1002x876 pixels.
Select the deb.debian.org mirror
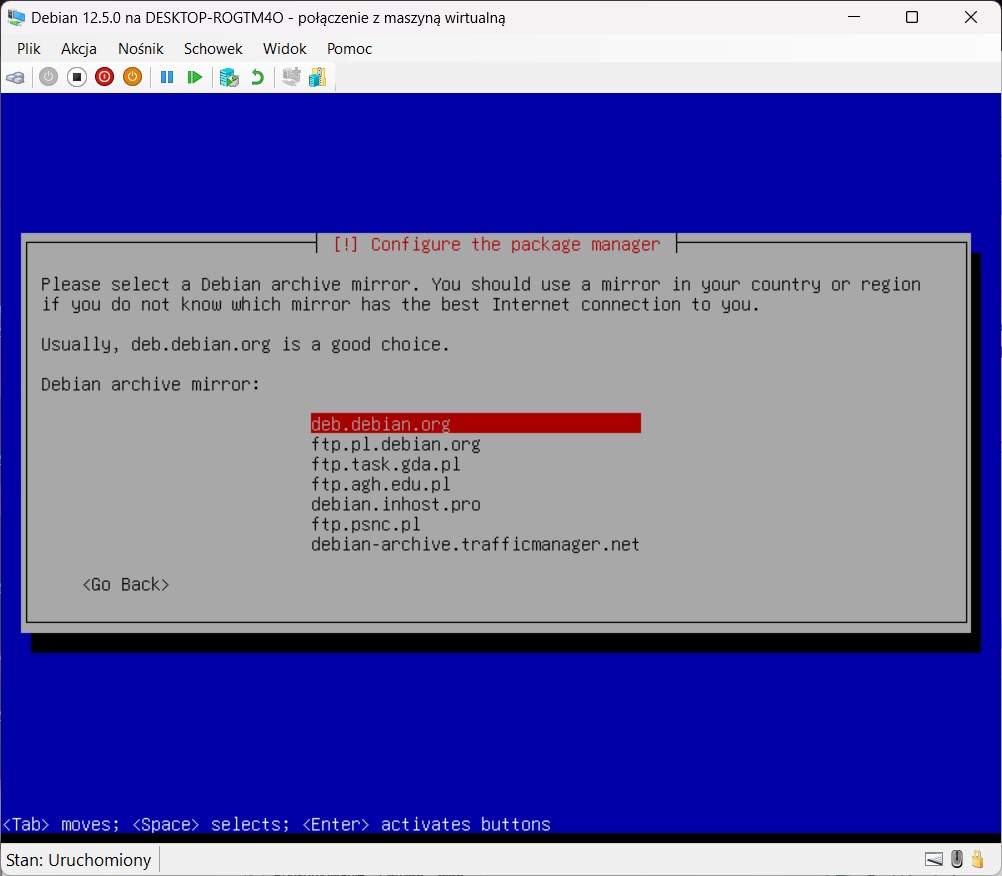click(475, 424)
